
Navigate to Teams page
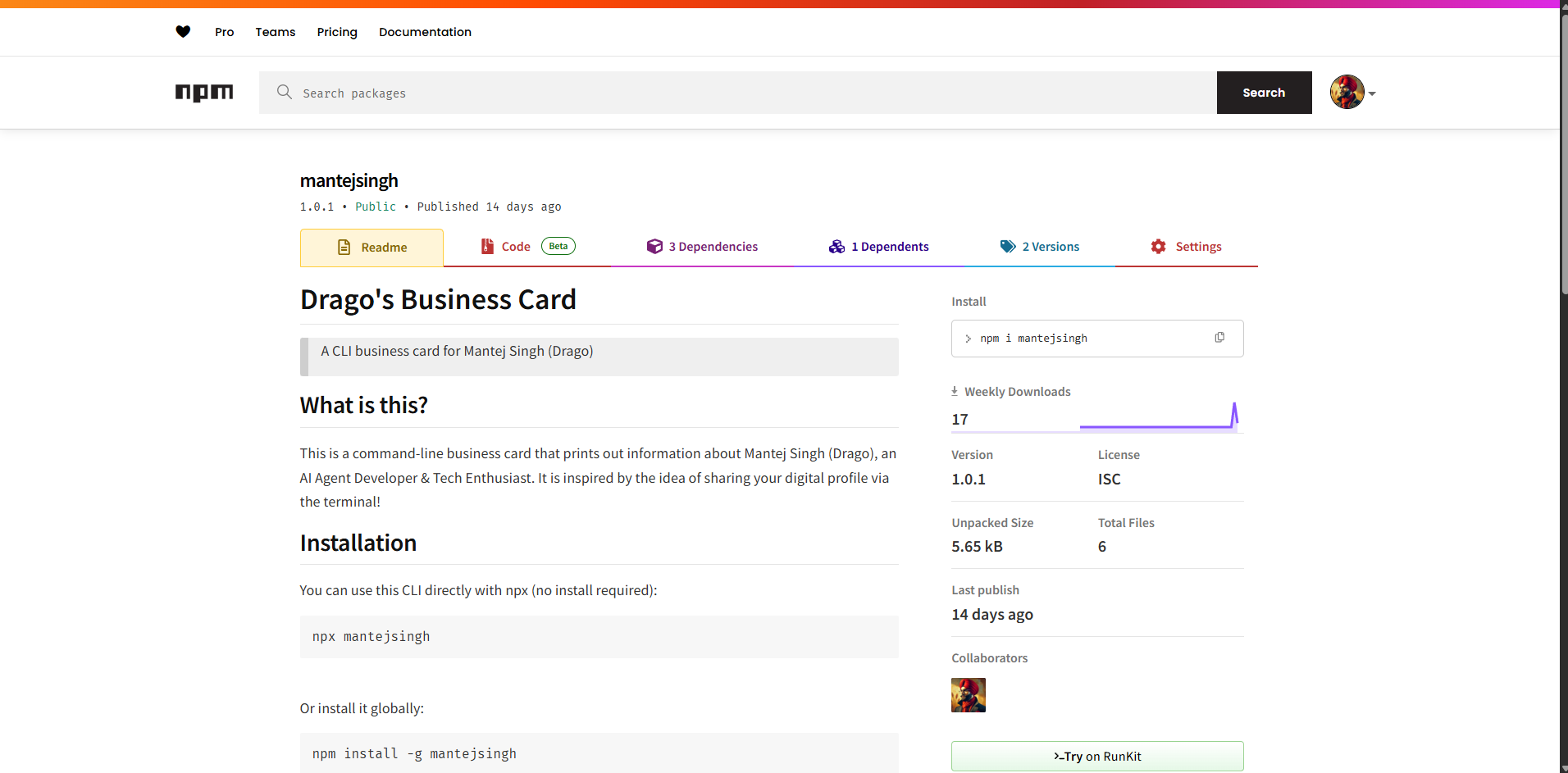[276, 32]
